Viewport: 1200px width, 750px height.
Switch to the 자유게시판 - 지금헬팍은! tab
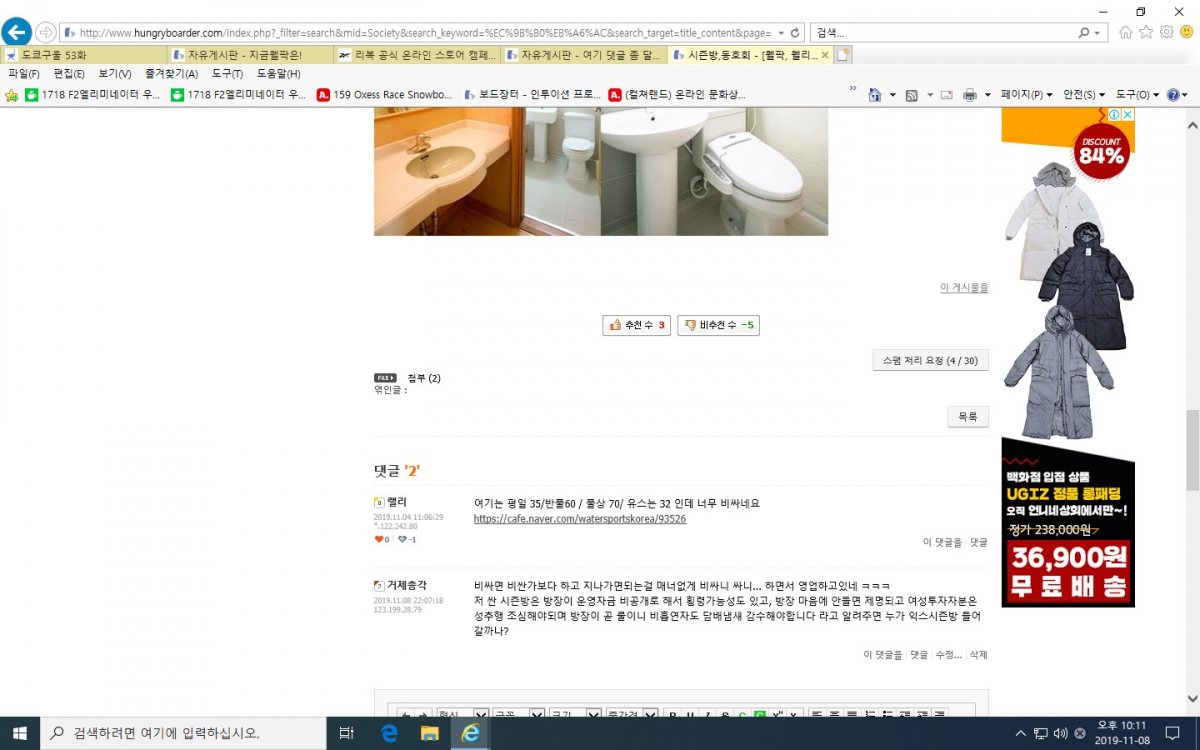[251, 55]
